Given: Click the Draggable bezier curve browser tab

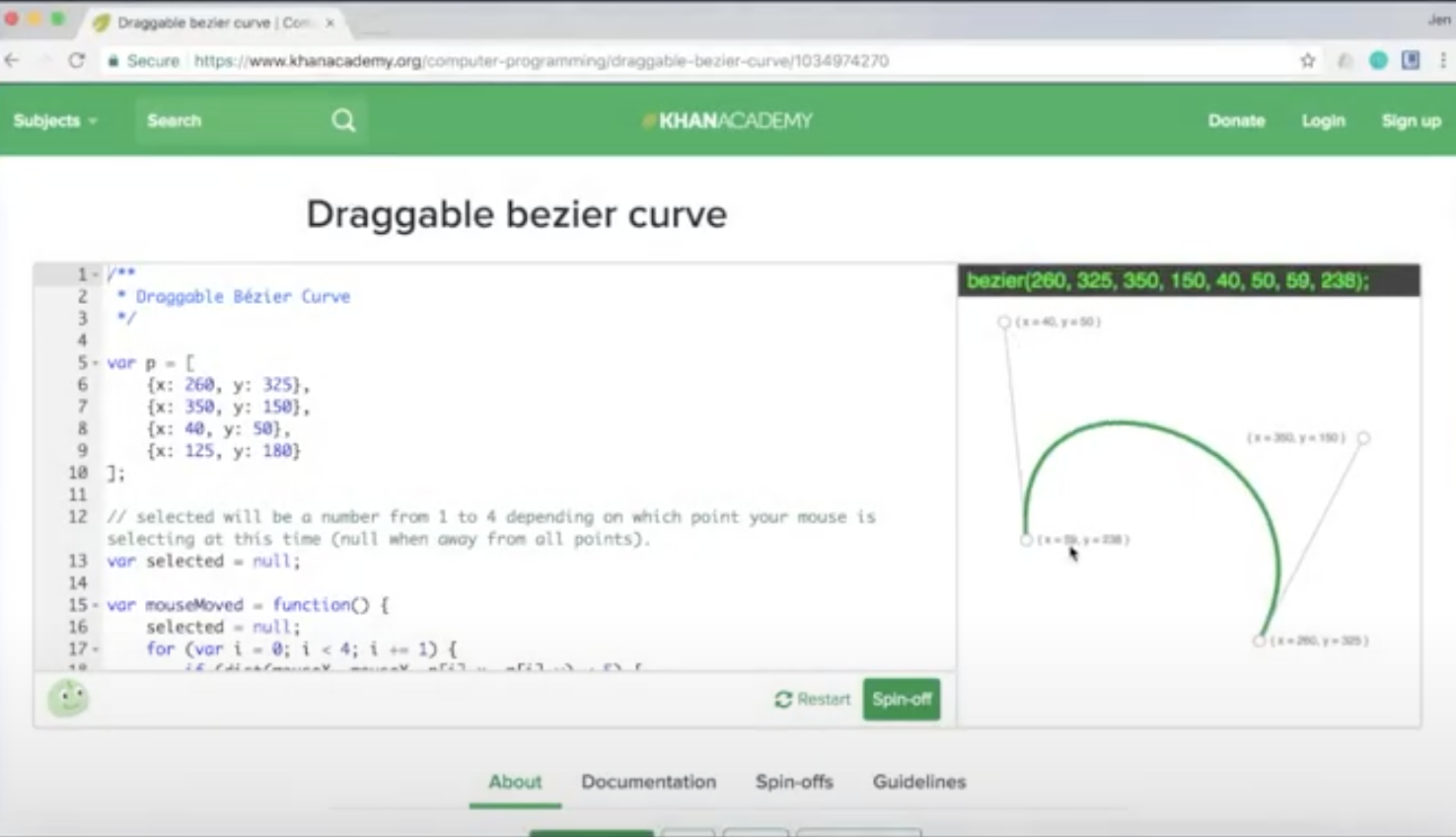Looking at the screenshot, I should click(214, 22).
